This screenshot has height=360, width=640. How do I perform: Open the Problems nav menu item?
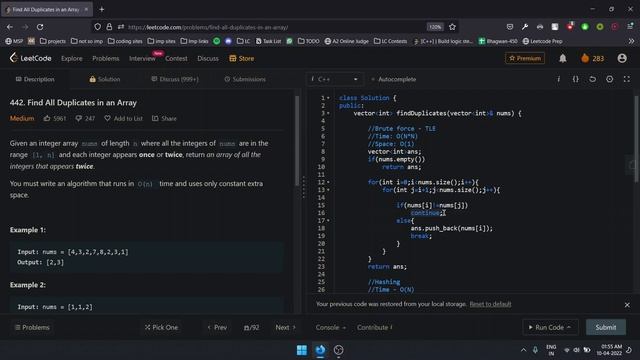(x=106, y=58)
